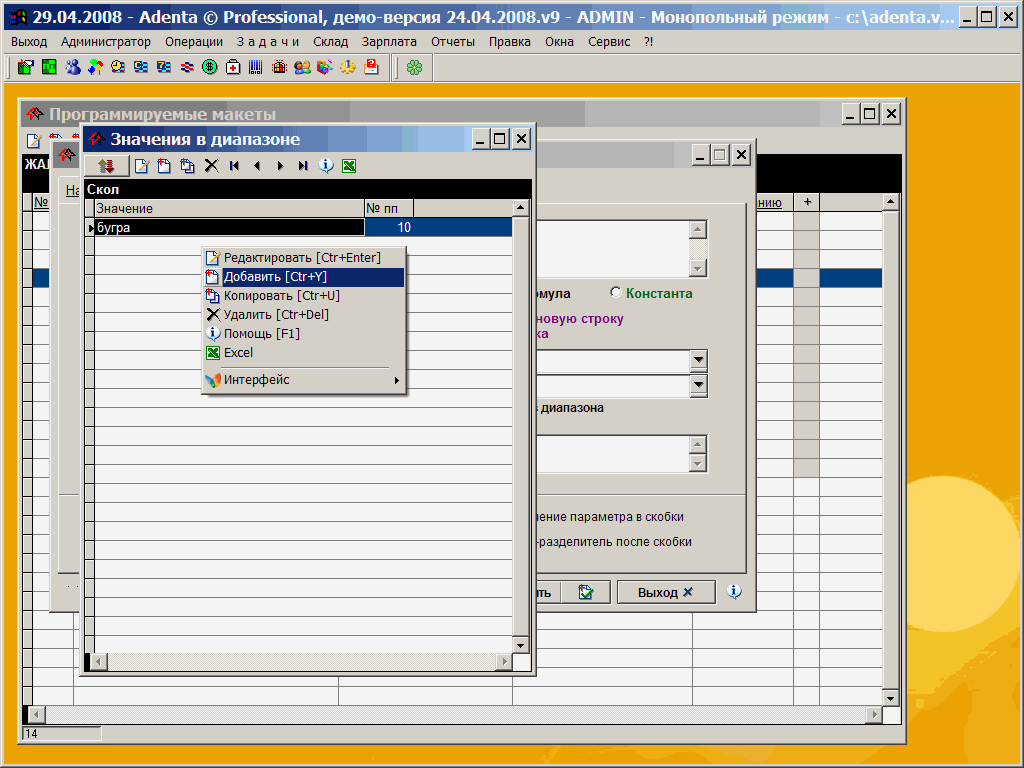Click the Excel export icon in the range values toolbar

tap(349, 166)
